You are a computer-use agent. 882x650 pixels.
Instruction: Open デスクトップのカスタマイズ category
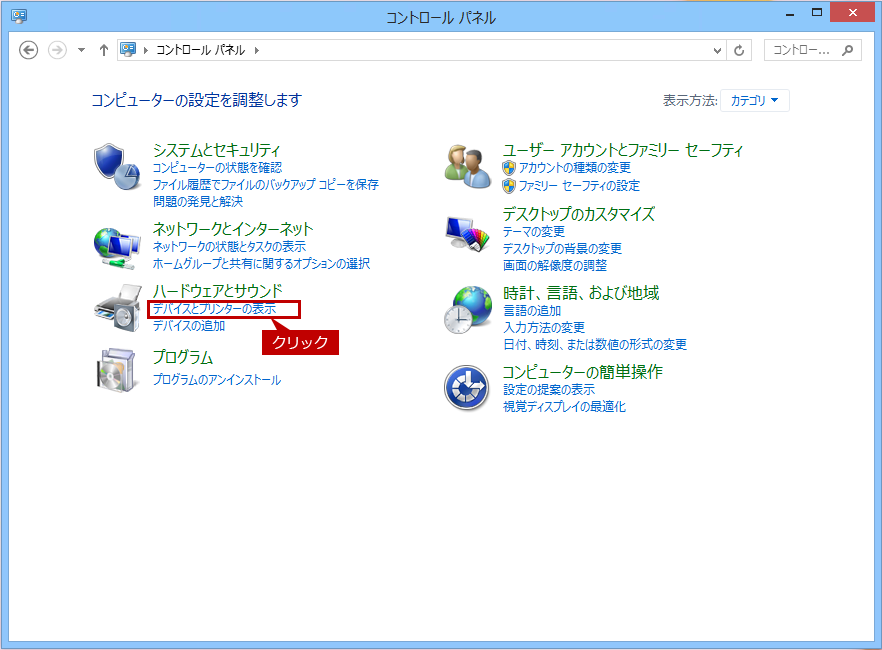[x=579, y=214]
